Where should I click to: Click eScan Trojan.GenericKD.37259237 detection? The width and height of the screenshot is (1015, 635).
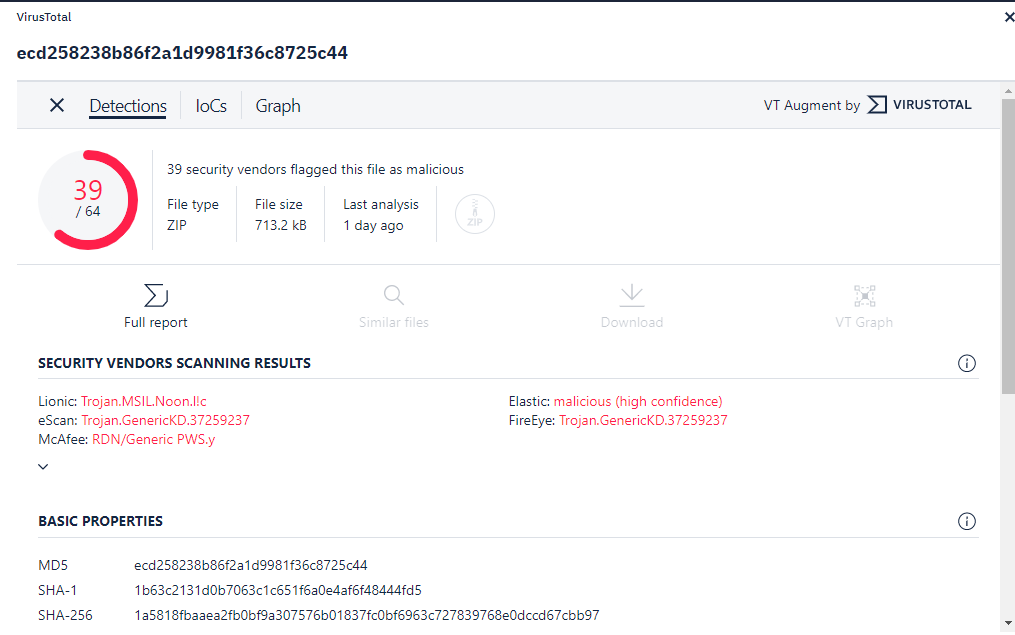(x=166, y=420)
